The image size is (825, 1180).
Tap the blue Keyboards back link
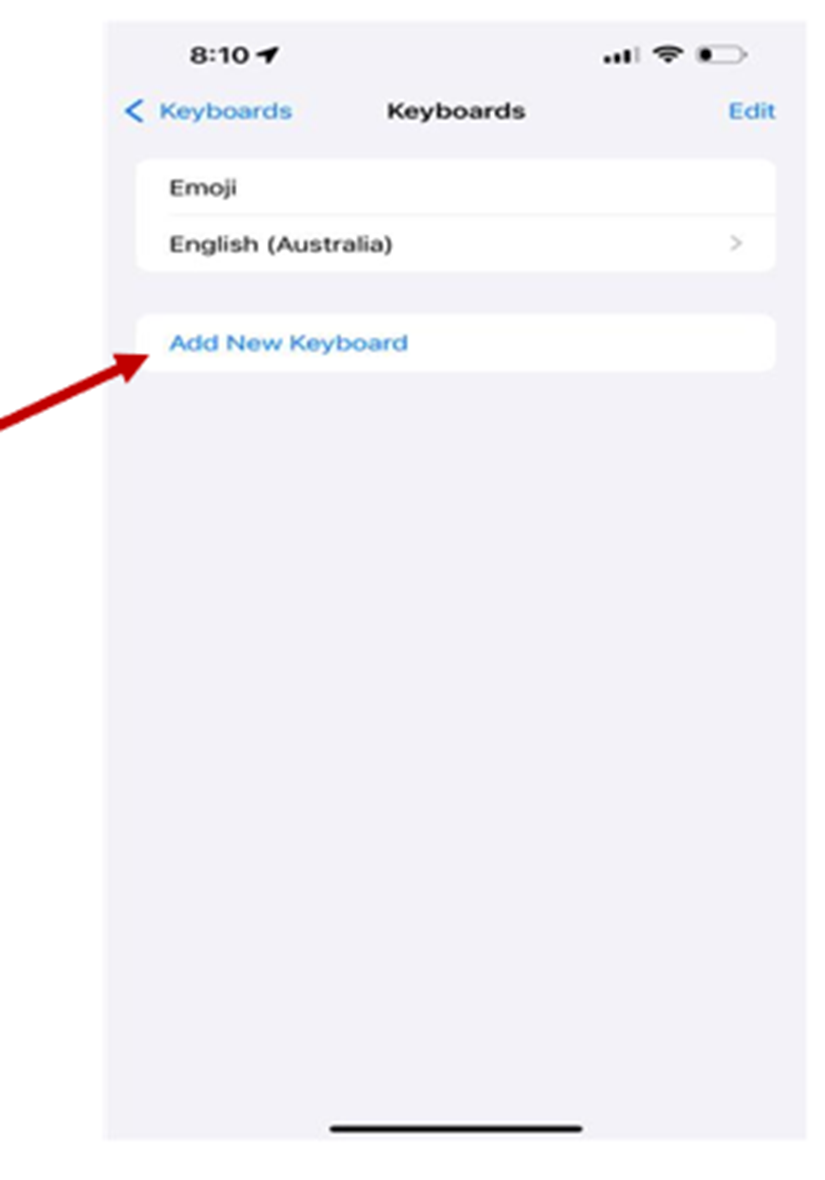225,111
